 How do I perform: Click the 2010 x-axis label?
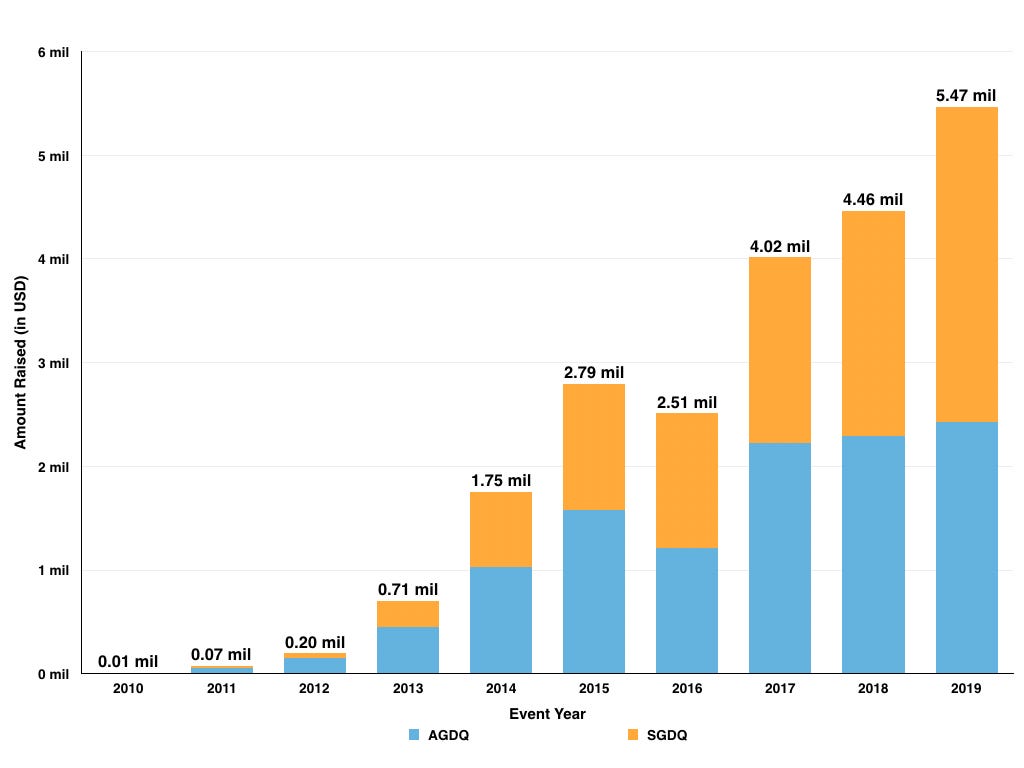128,688
